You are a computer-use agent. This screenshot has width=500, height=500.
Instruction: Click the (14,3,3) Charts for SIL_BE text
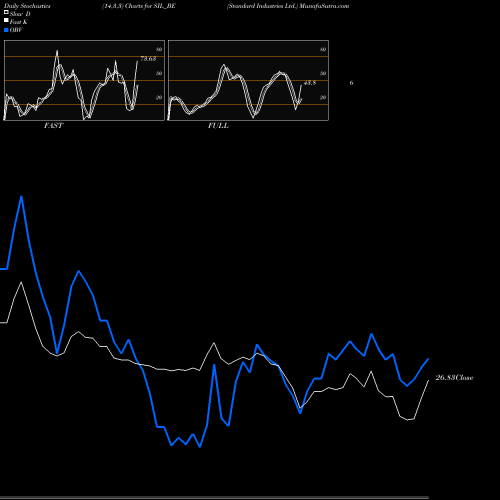tap(139, 6)
